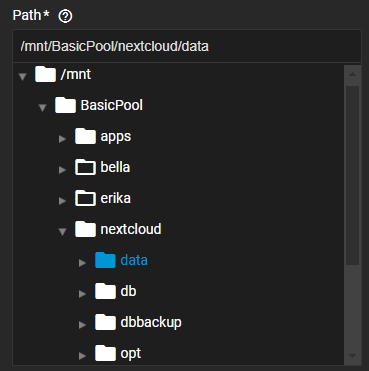Collapse the nextcloud folder arrow

pyautogui.click(x=62, y=232)
